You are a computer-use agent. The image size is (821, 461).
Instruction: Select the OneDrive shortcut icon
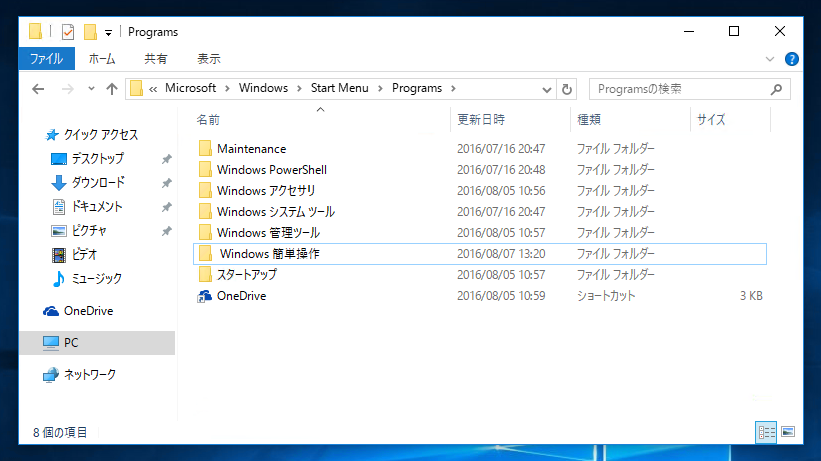pyautogui.click(x=204, y=296)
